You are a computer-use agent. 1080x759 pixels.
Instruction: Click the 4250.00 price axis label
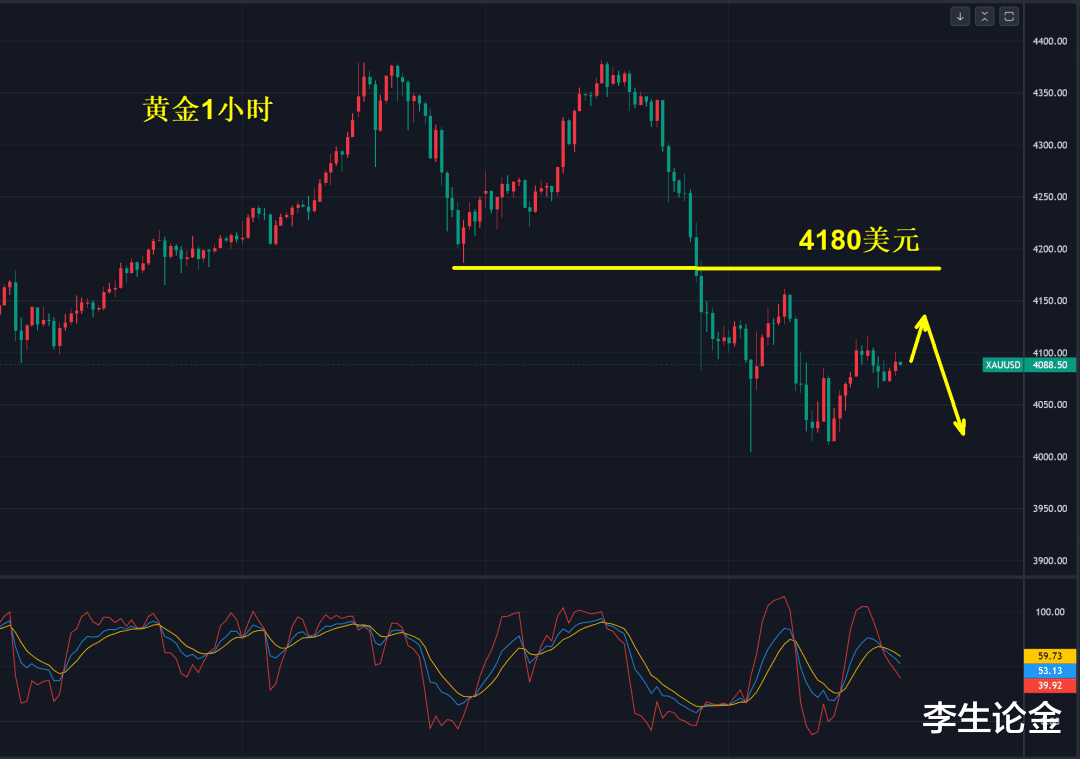[x=1050, y=197]
